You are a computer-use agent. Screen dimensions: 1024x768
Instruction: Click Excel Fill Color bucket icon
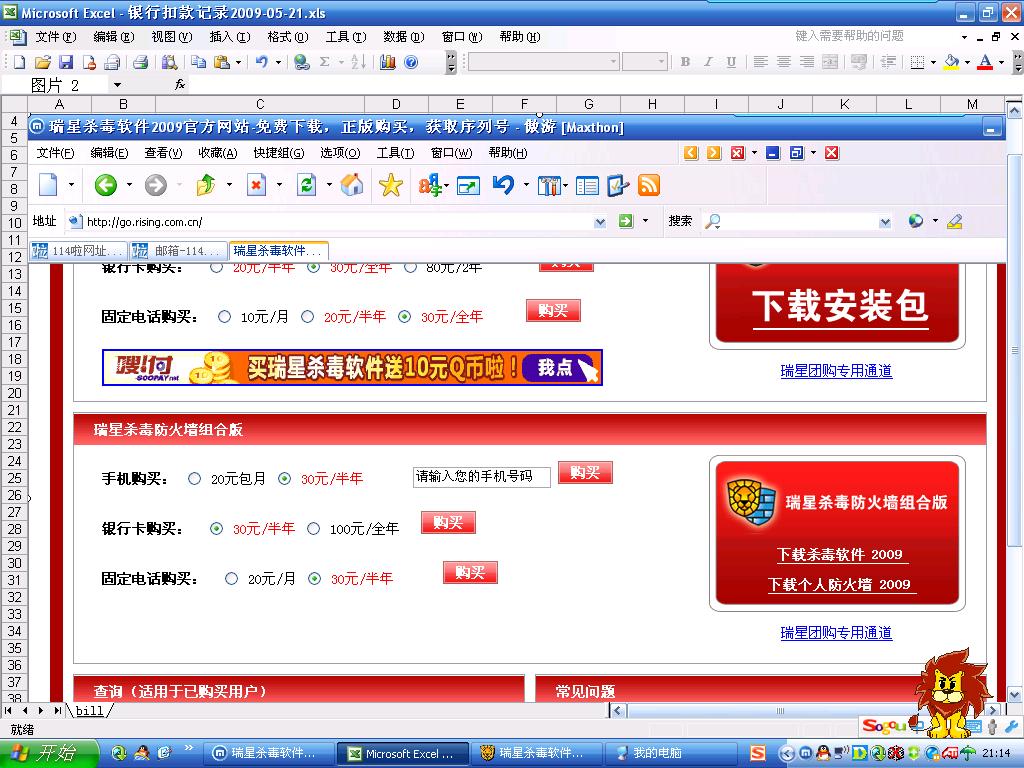pyautogui.click(x=952, y=62)
